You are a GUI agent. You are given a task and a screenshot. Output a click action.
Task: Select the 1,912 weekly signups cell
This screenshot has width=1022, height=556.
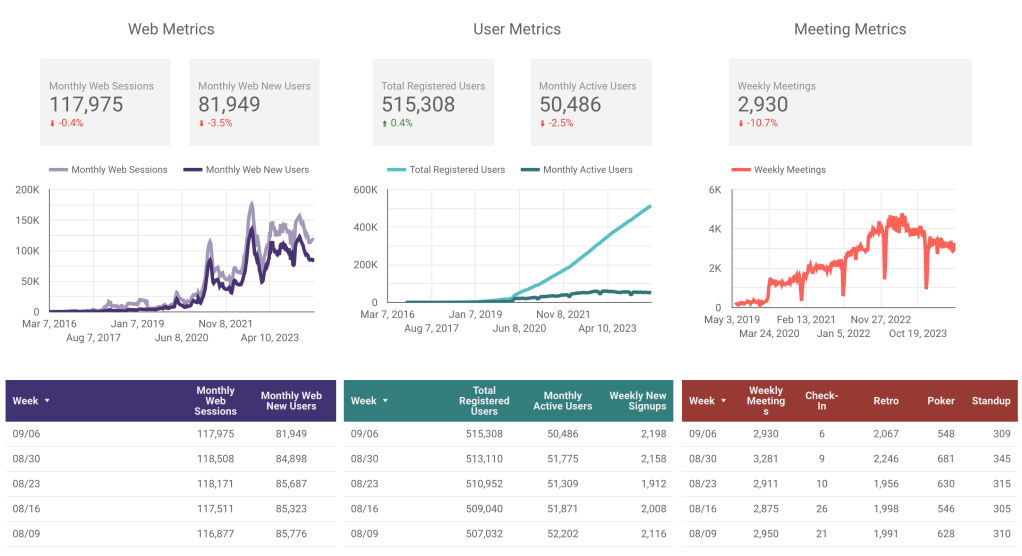(653, 484)
